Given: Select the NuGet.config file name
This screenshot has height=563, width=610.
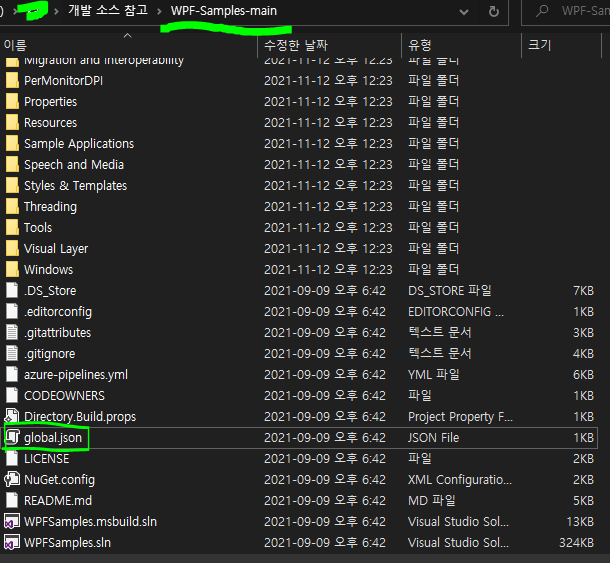Looking at the screenshot, I should [60, 480].
